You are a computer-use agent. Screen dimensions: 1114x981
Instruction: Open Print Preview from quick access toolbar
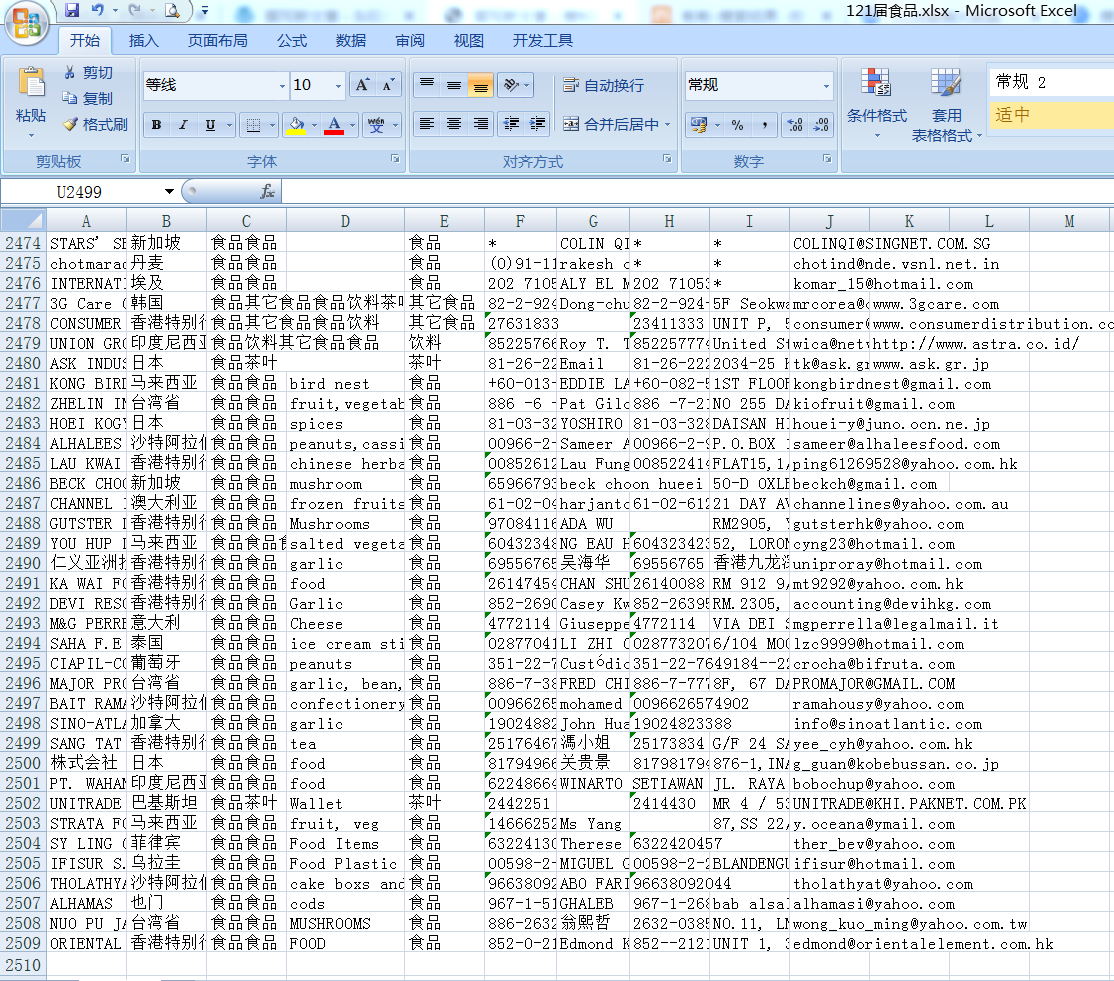pyautogui.click(x=172, y=11)
